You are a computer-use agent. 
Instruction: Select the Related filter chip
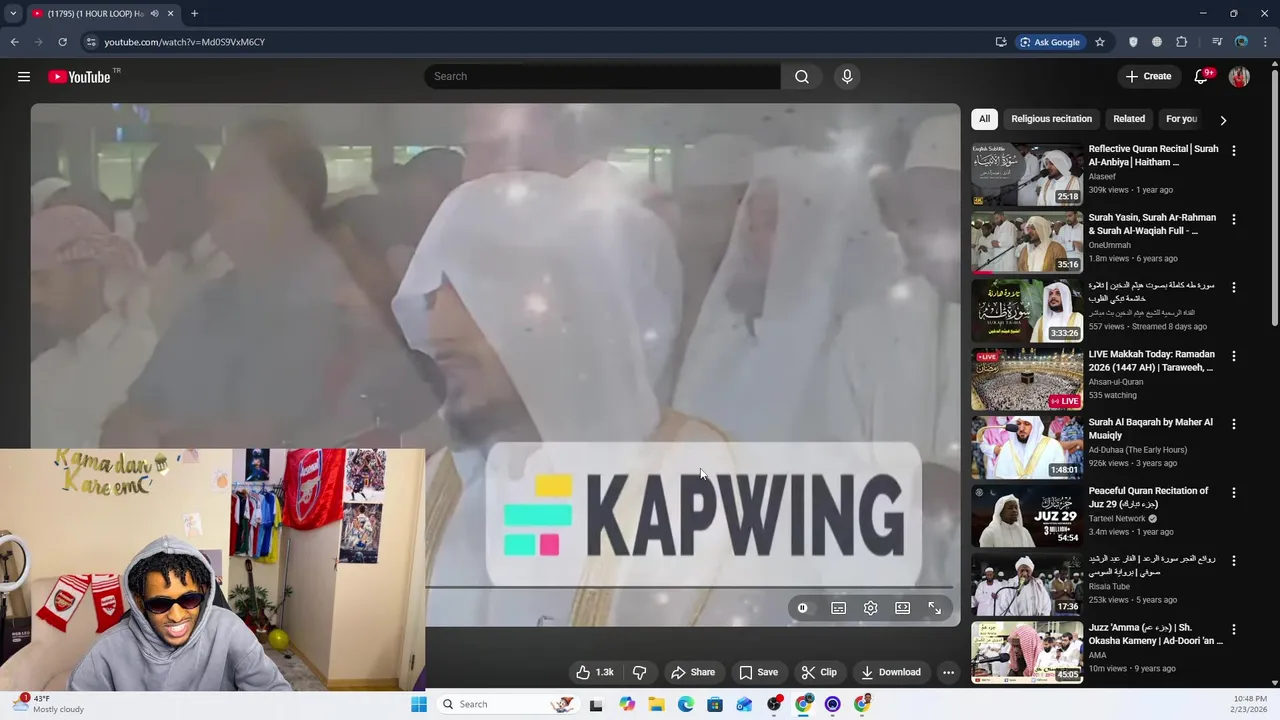click(1129, 119)
